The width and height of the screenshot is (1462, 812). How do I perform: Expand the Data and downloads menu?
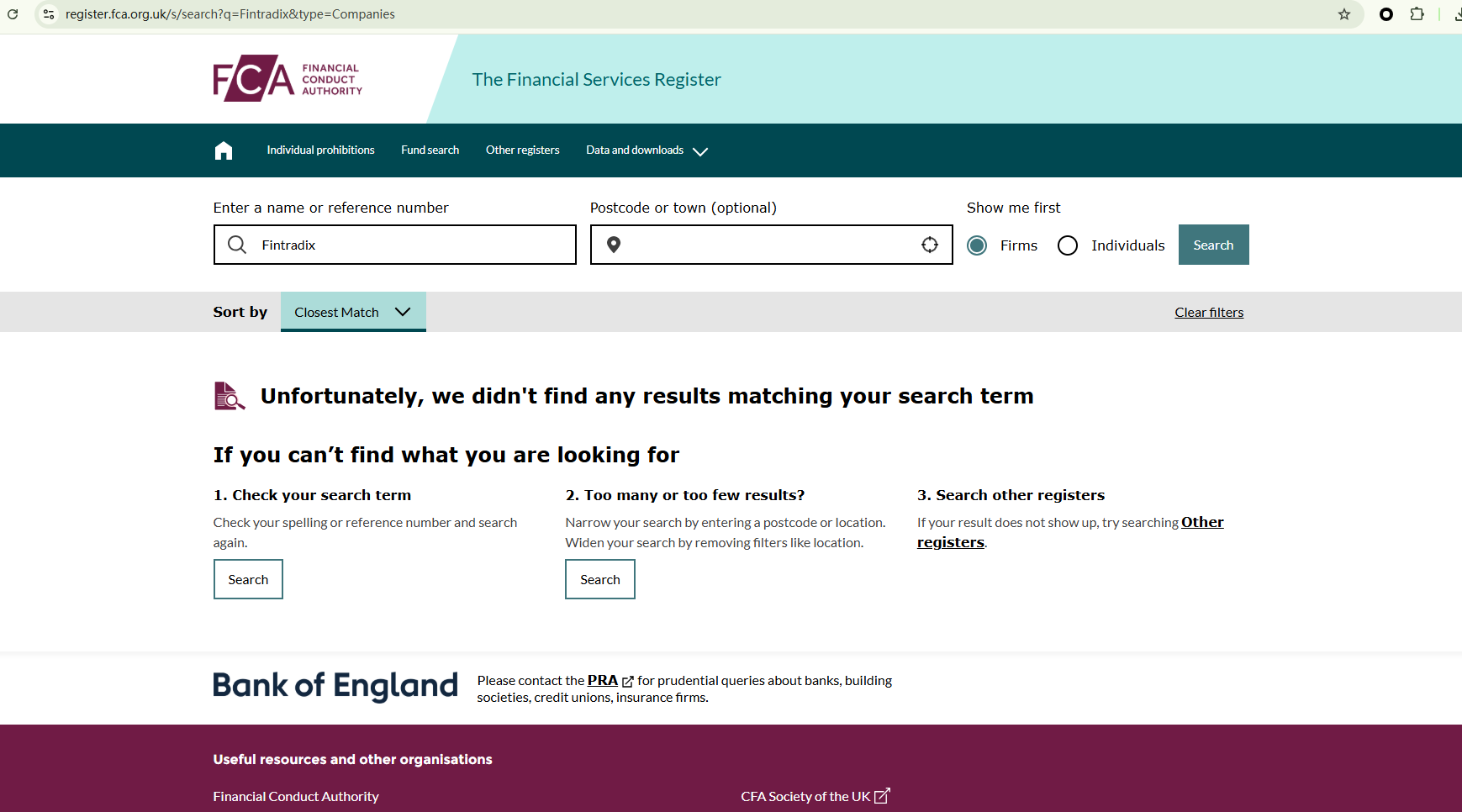(x=647, y=150)
